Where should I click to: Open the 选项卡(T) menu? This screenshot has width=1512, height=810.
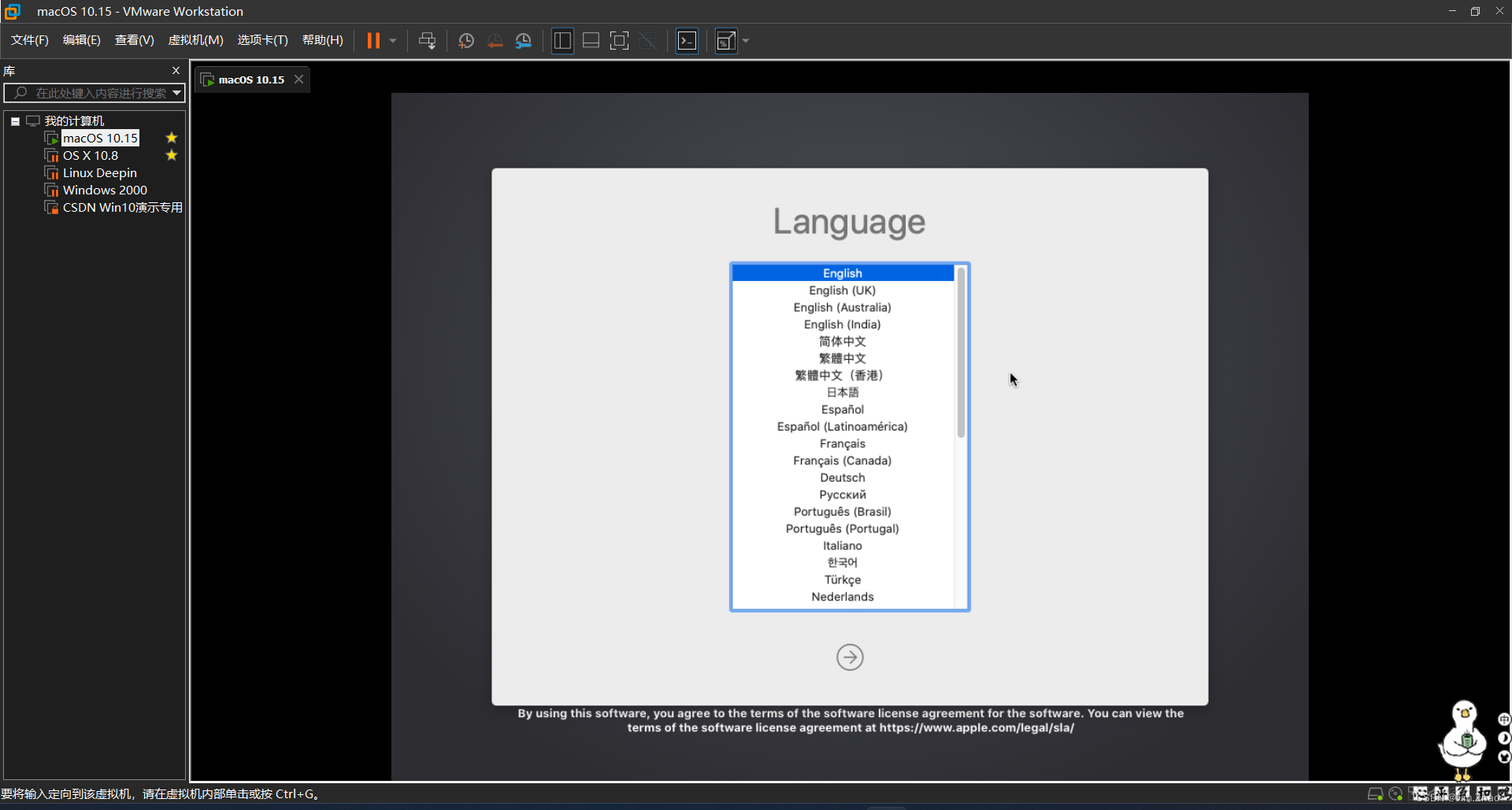click(x=263, y=40)
